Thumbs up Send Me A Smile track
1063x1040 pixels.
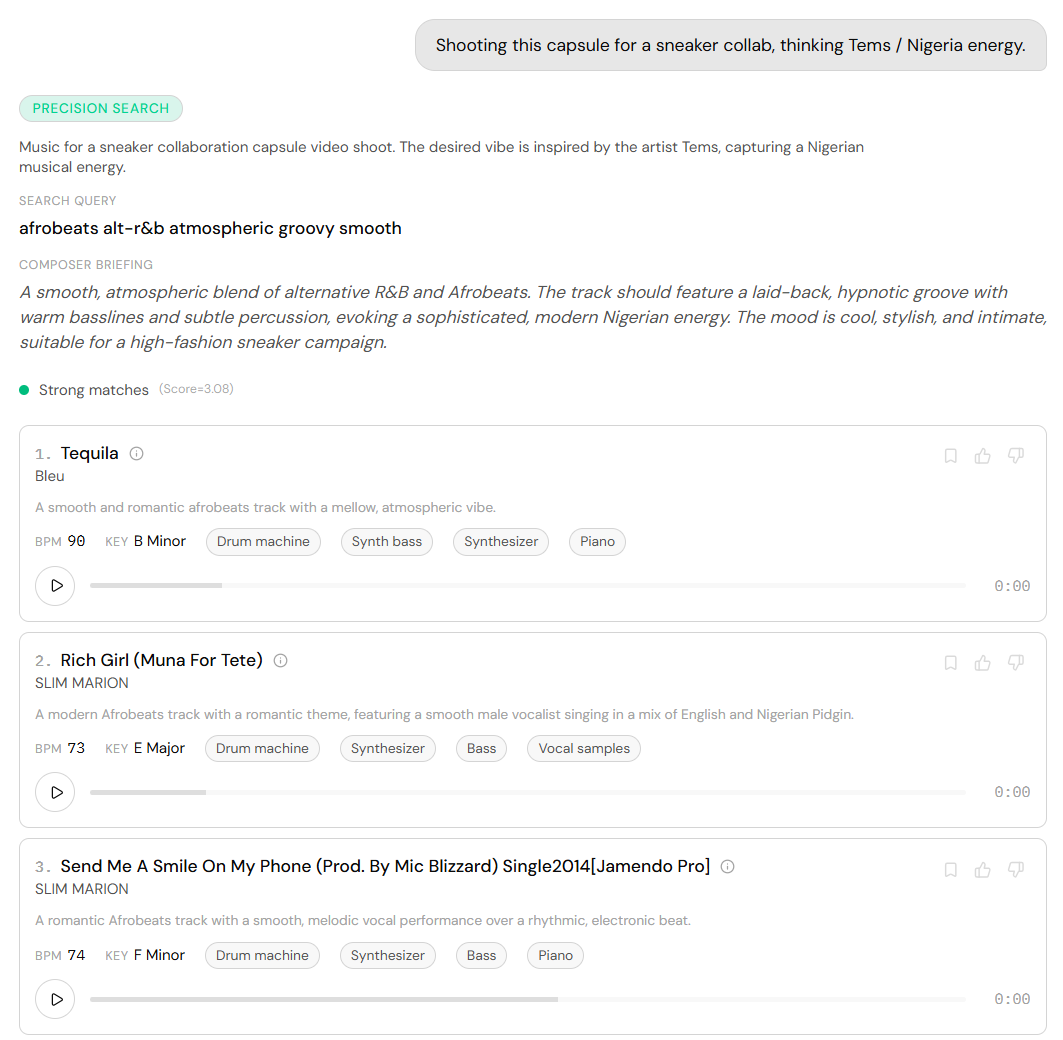(982, 869)
